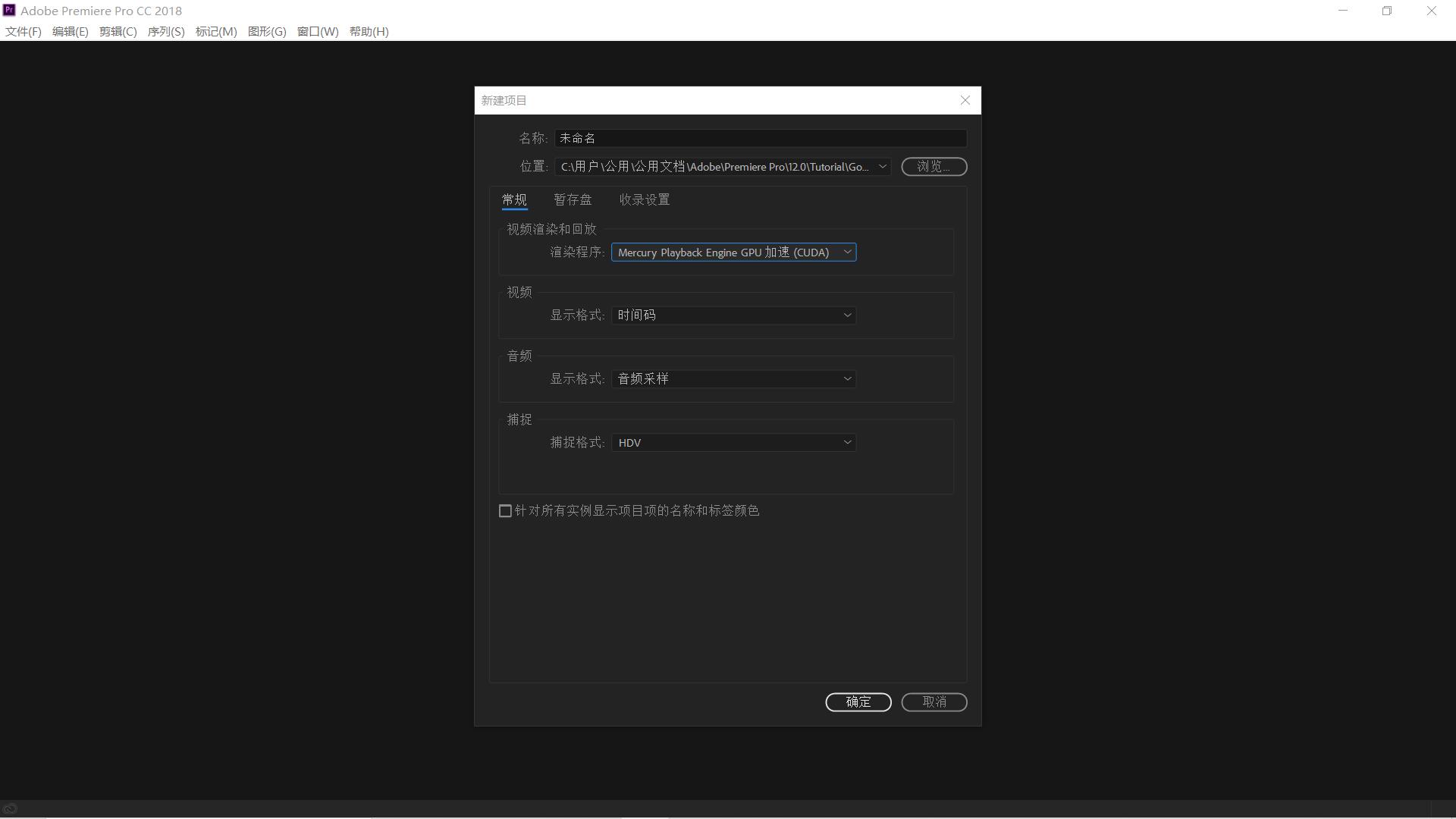The height and width of the screenshot is (819, 1456).
Task: Open the 窗口(W) menu
Action: [x=317, y=32]
